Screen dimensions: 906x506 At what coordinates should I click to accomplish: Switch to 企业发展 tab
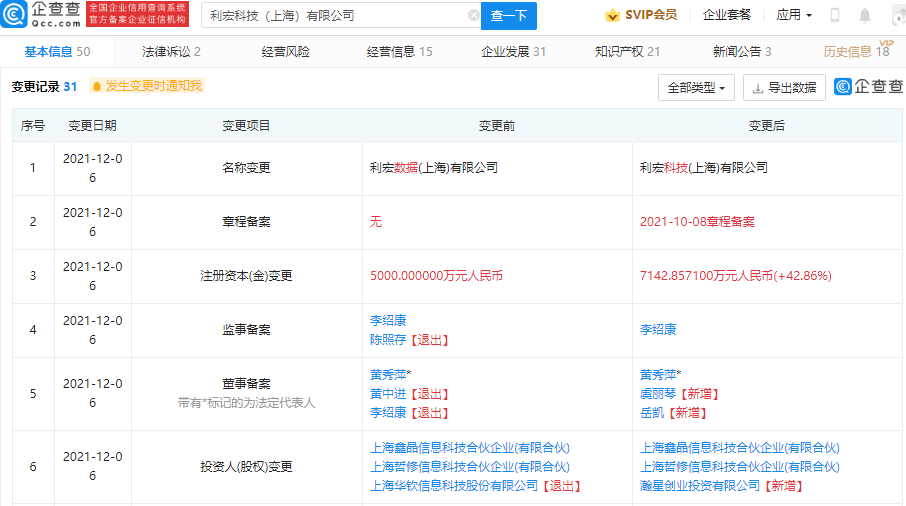click(514, 52)
